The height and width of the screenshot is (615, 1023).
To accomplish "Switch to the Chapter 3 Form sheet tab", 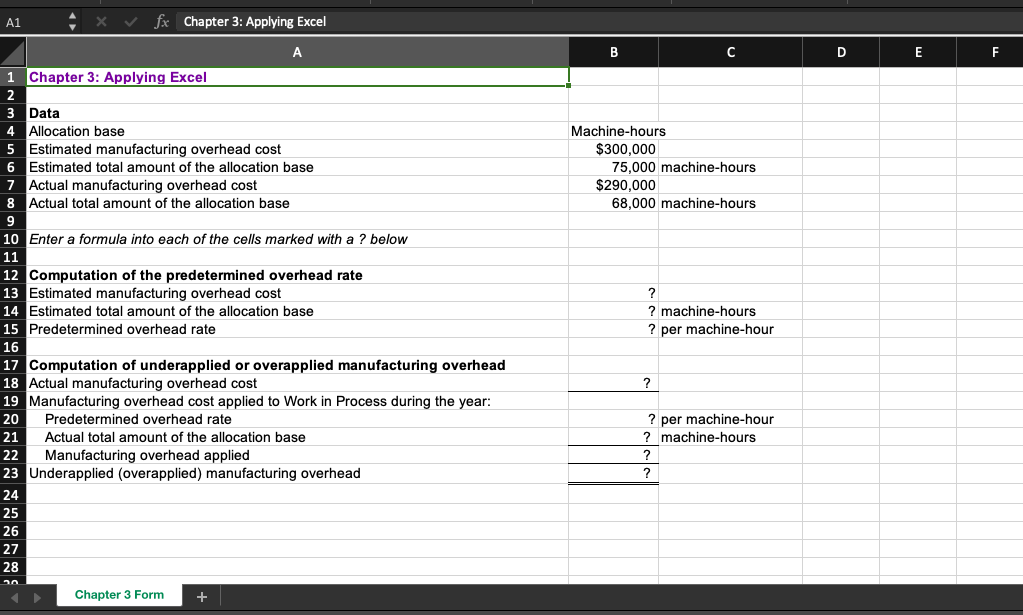I will pos(119,594).
